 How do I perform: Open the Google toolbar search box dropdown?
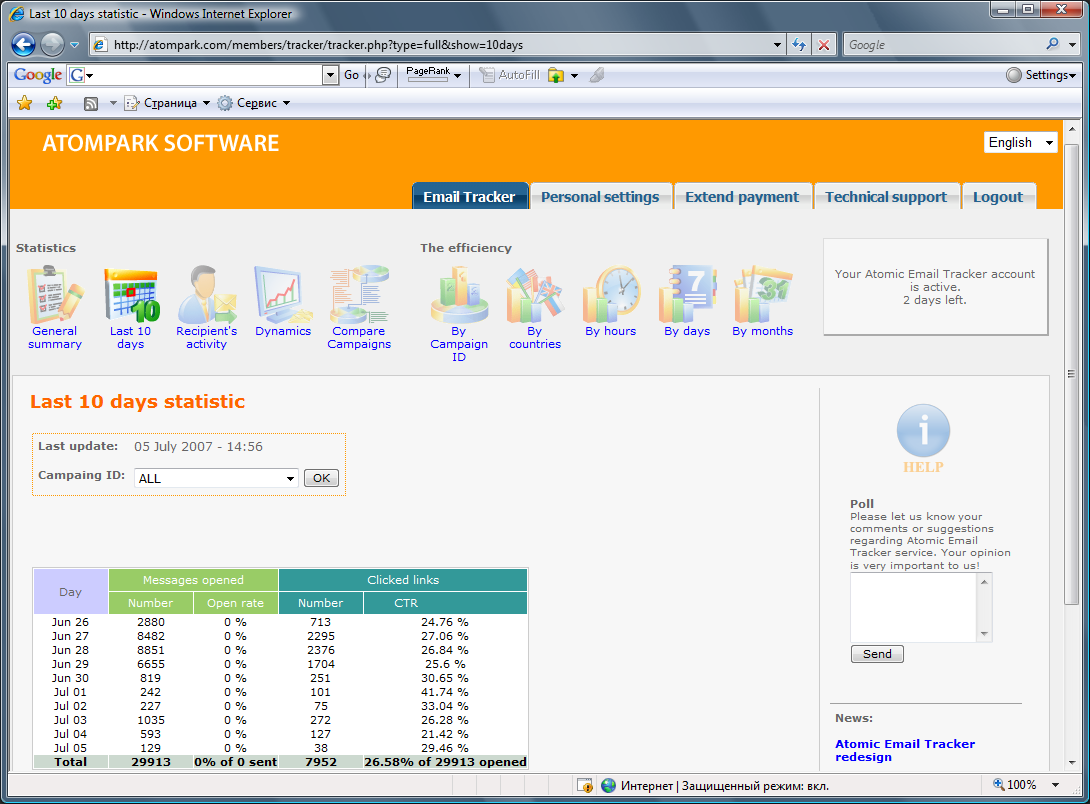(330, 75)
